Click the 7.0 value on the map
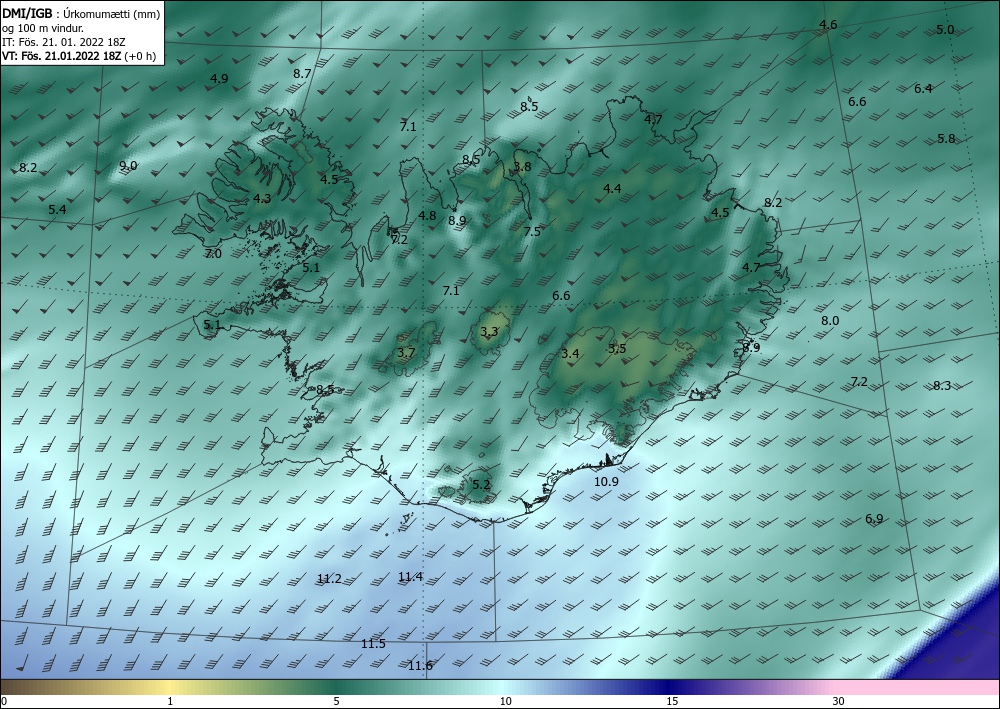The height and width of the screenshot is (709, 1000). tap(213, 254)
